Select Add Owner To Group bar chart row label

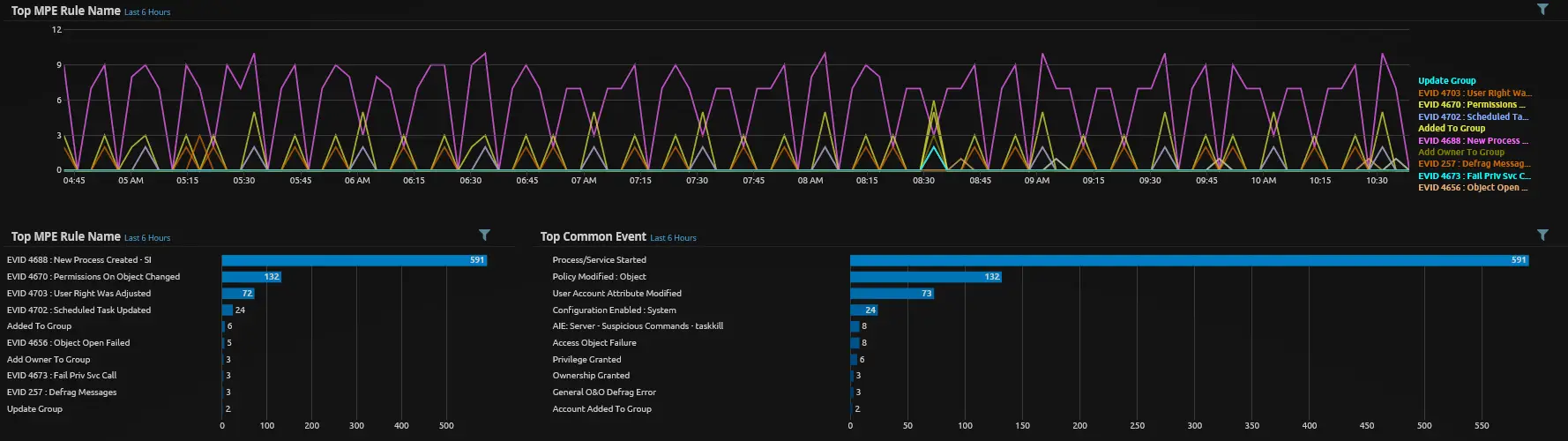[x=49, y=360]
